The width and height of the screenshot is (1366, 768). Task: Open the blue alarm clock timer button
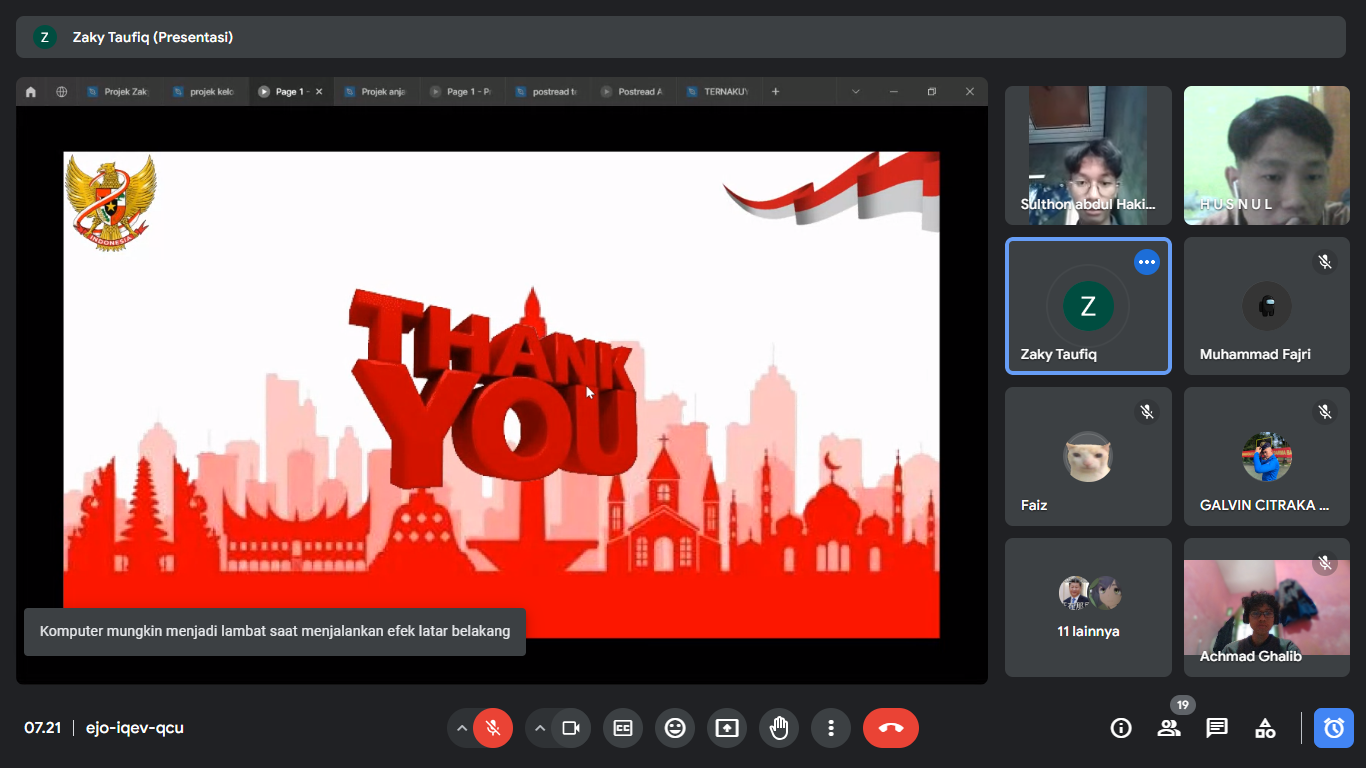1334,728
